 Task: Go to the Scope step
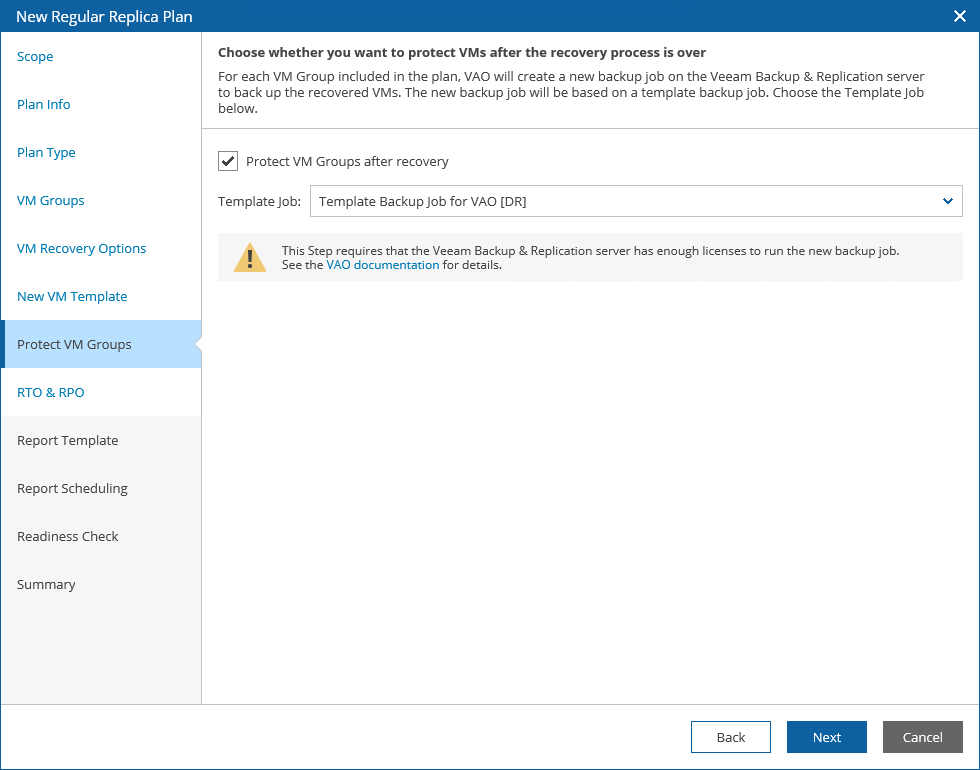tap(35, 57)
